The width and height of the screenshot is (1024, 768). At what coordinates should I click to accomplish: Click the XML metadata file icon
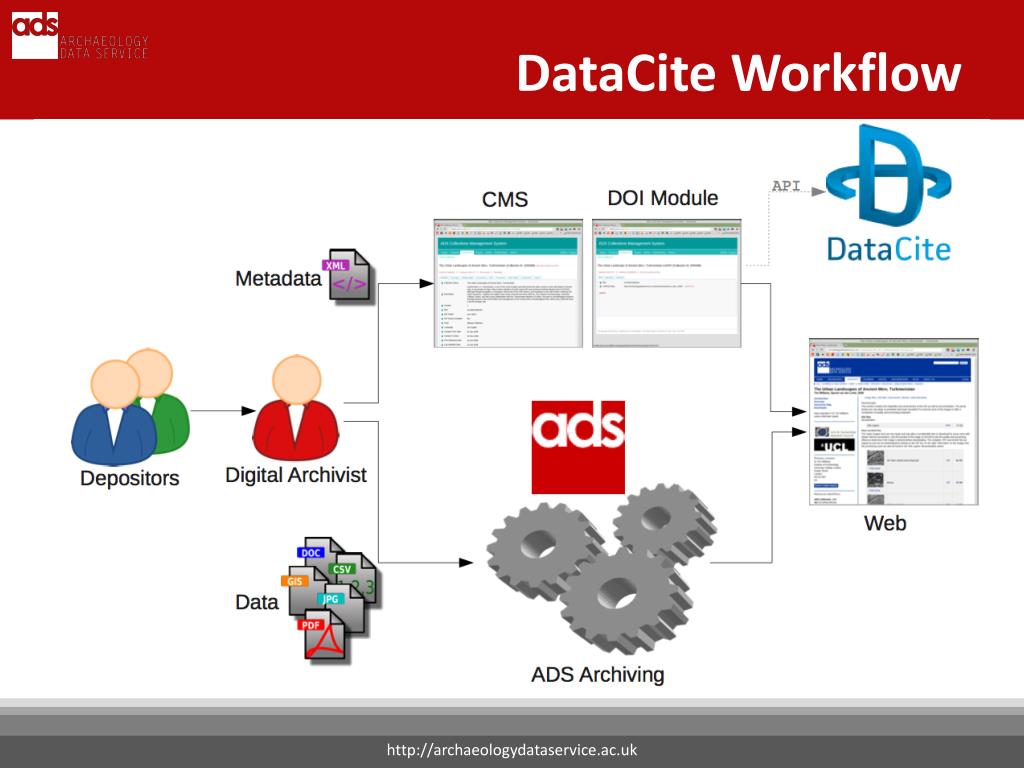pos(349,276)
